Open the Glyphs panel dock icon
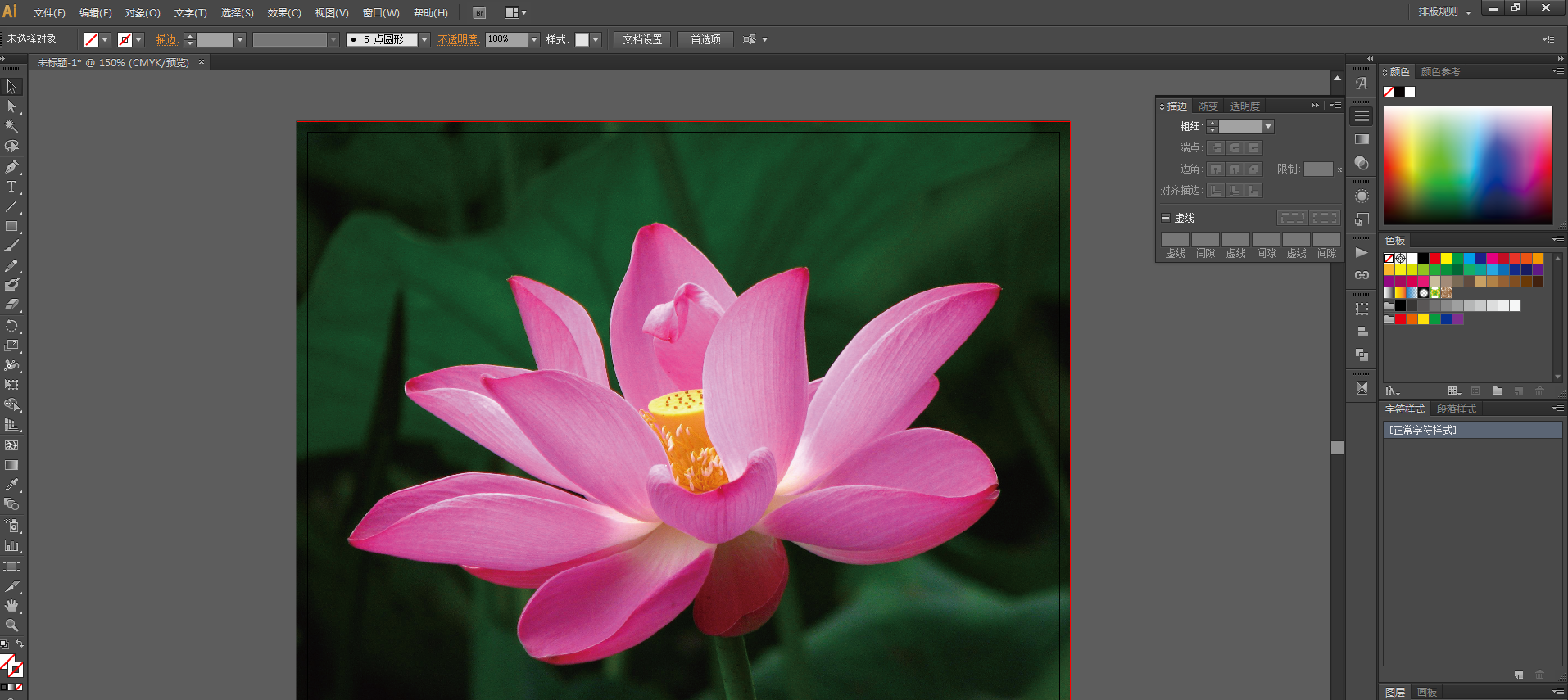This screenshot has width=1568, height=700. click(1362, 84)
